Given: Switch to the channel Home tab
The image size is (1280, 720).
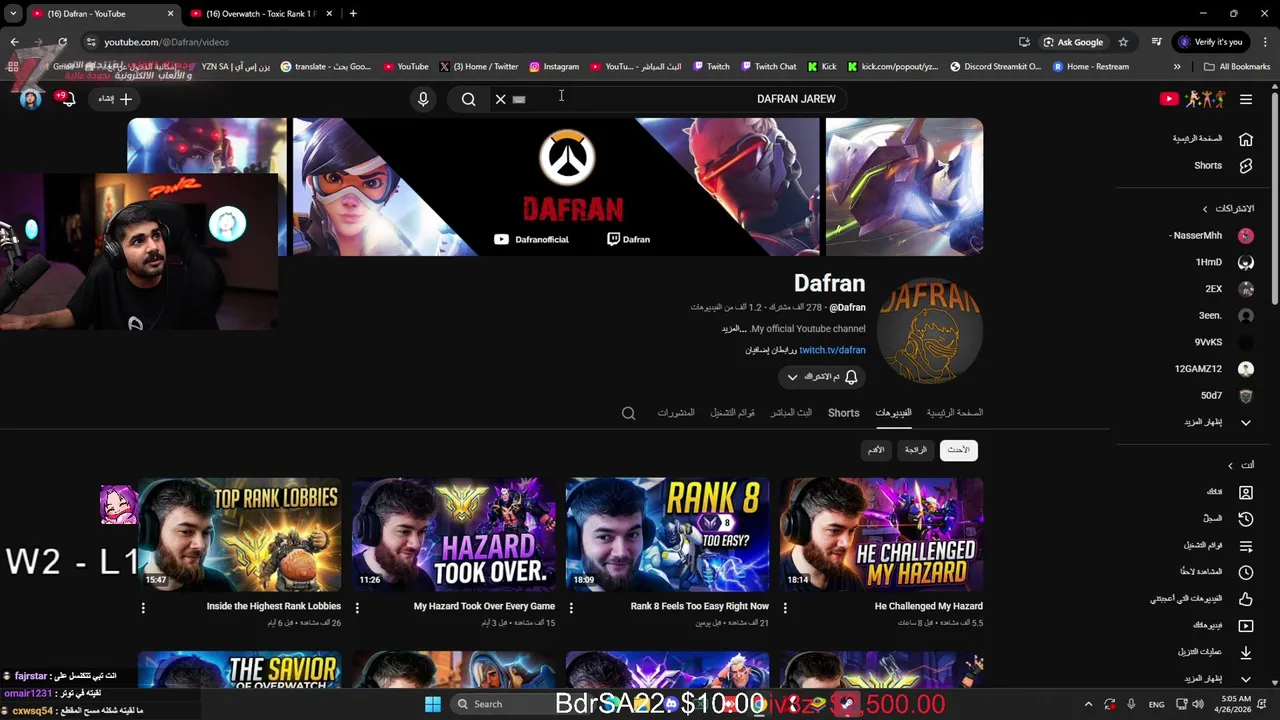Looking at the screenshot, I should [954, 412].
